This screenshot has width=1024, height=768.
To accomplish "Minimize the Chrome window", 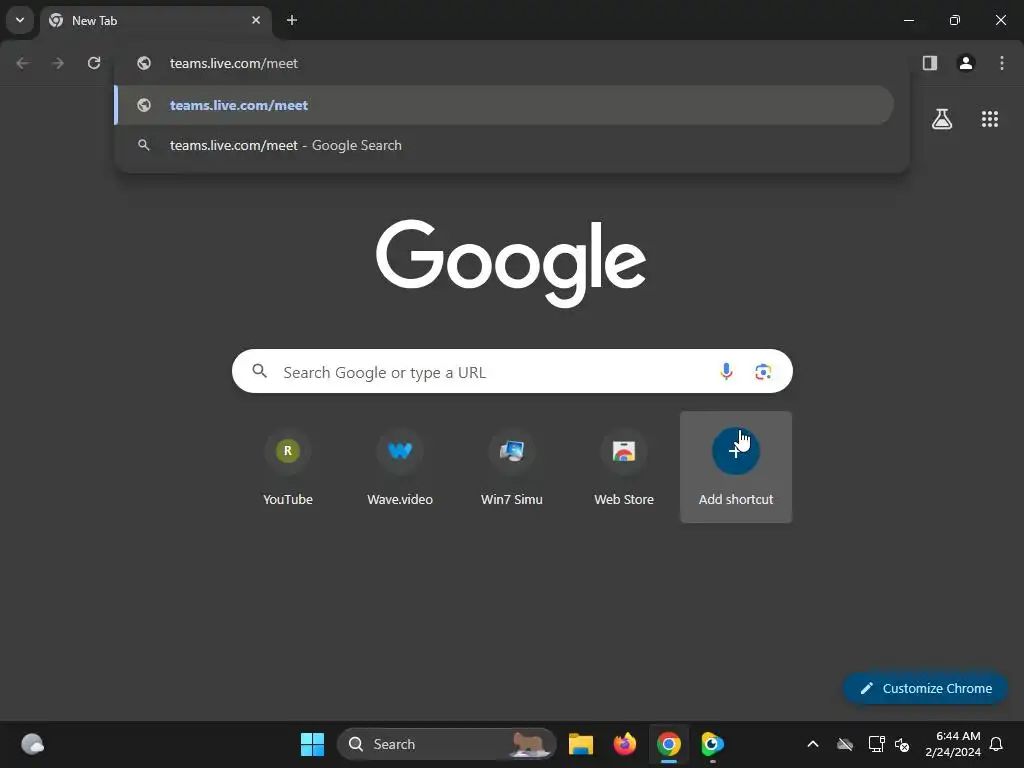I will coord(908,20).
